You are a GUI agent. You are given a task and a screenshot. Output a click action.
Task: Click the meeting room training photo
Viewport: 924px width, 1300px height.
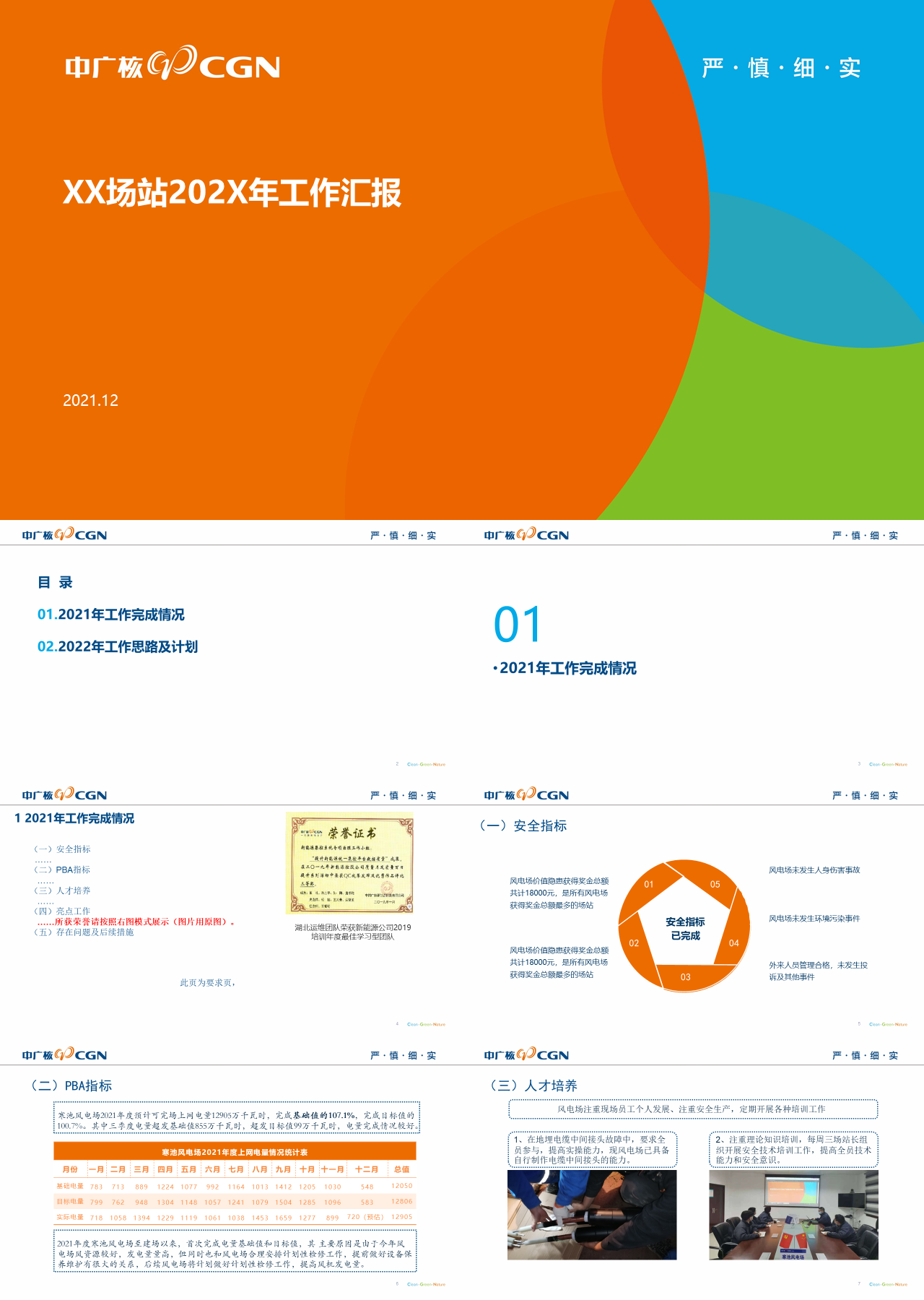[793, 1215]
